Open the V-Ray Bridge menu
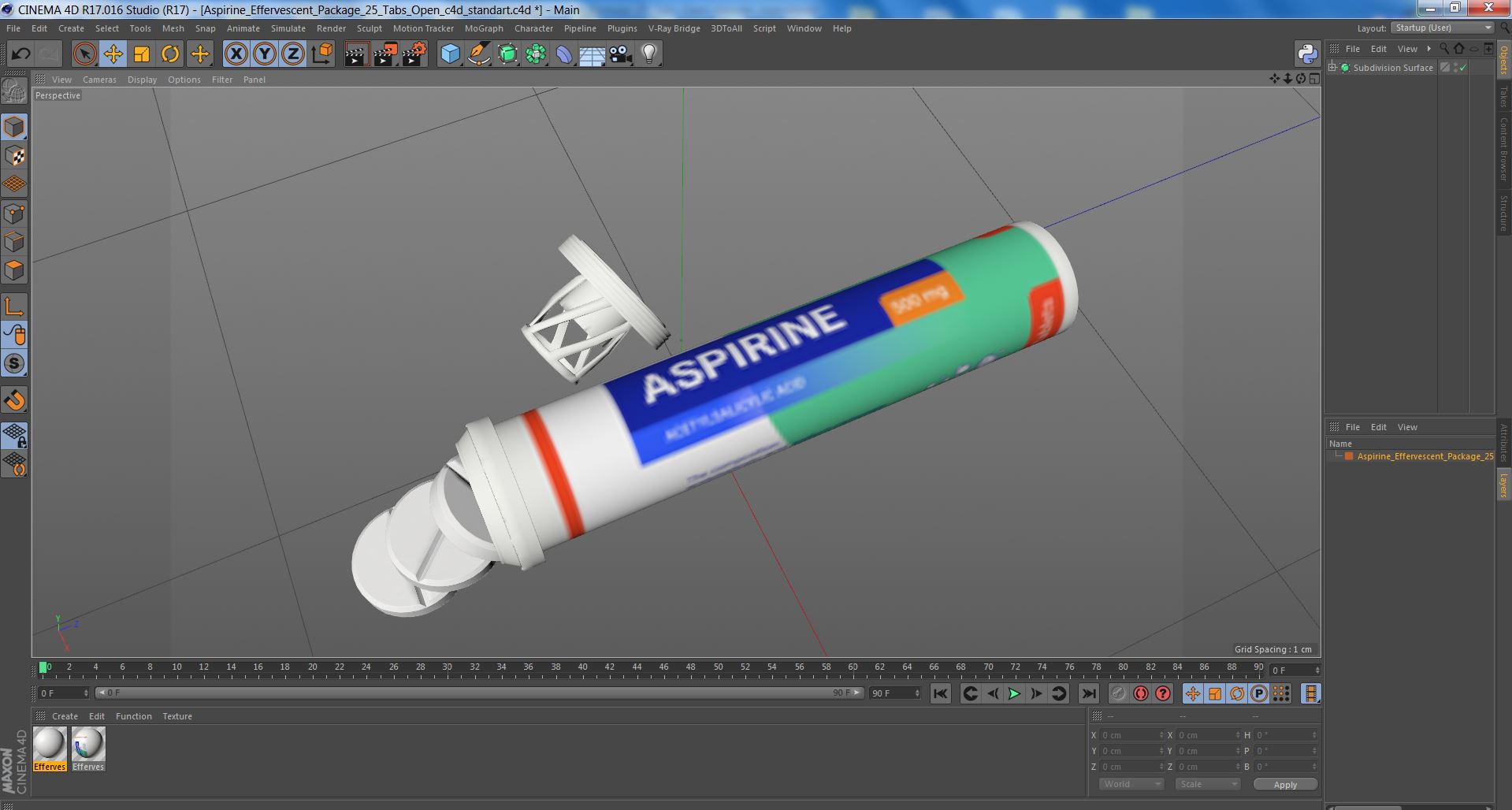 click(674, 28)
